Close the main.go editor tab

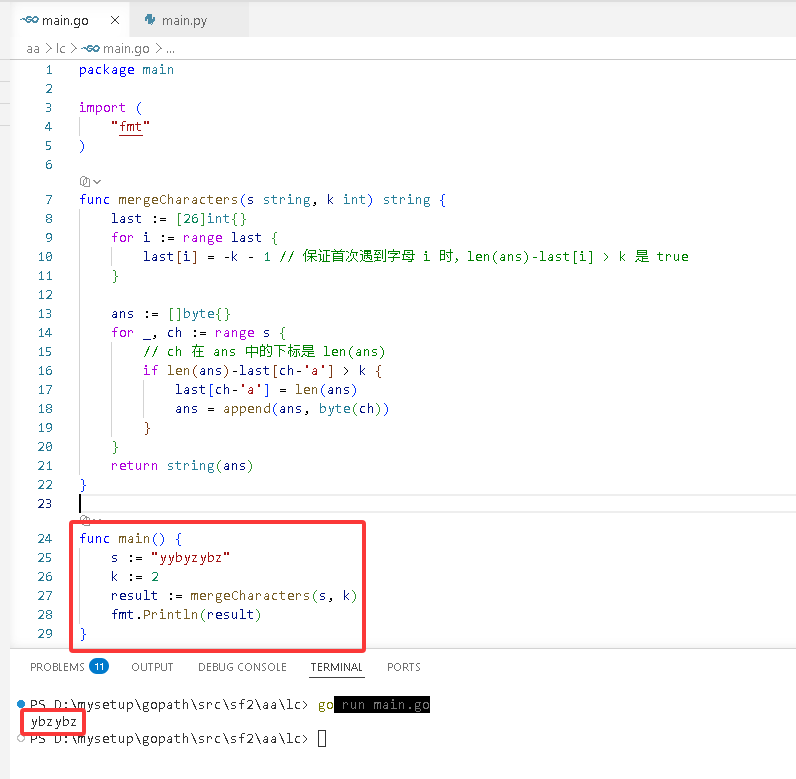tap(115, 20)
